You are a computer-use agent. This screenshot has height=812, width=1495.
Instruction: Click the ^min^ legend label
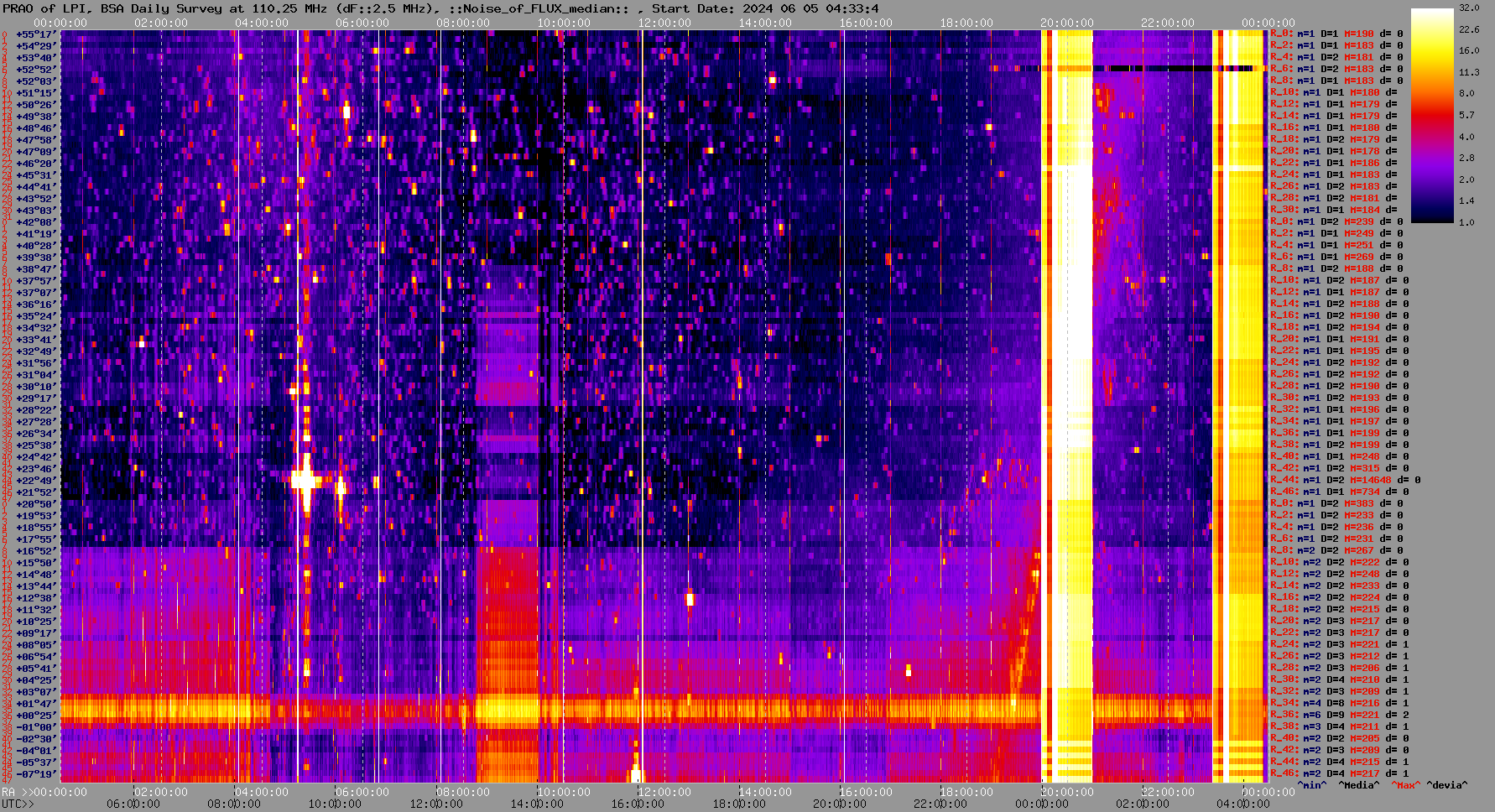(x=1312, y=786)
